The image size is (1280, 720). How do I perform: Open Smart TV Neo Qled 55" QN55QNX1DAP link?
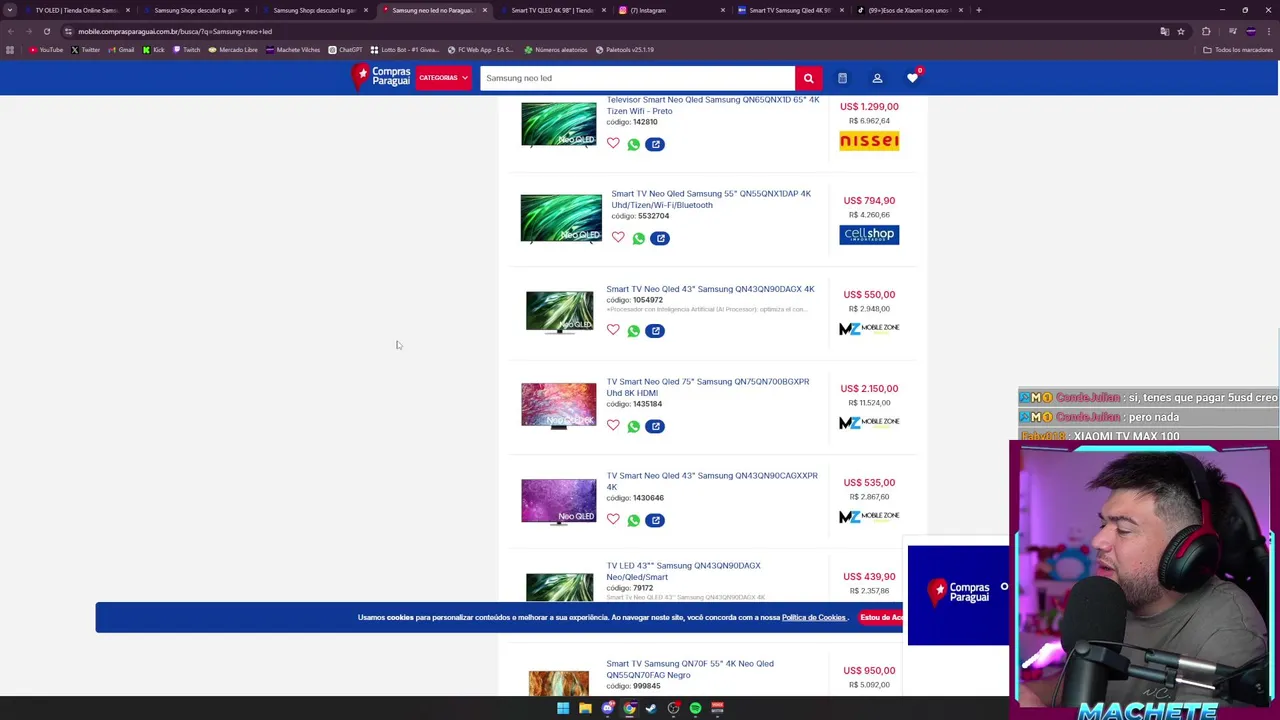coord(711,199)
